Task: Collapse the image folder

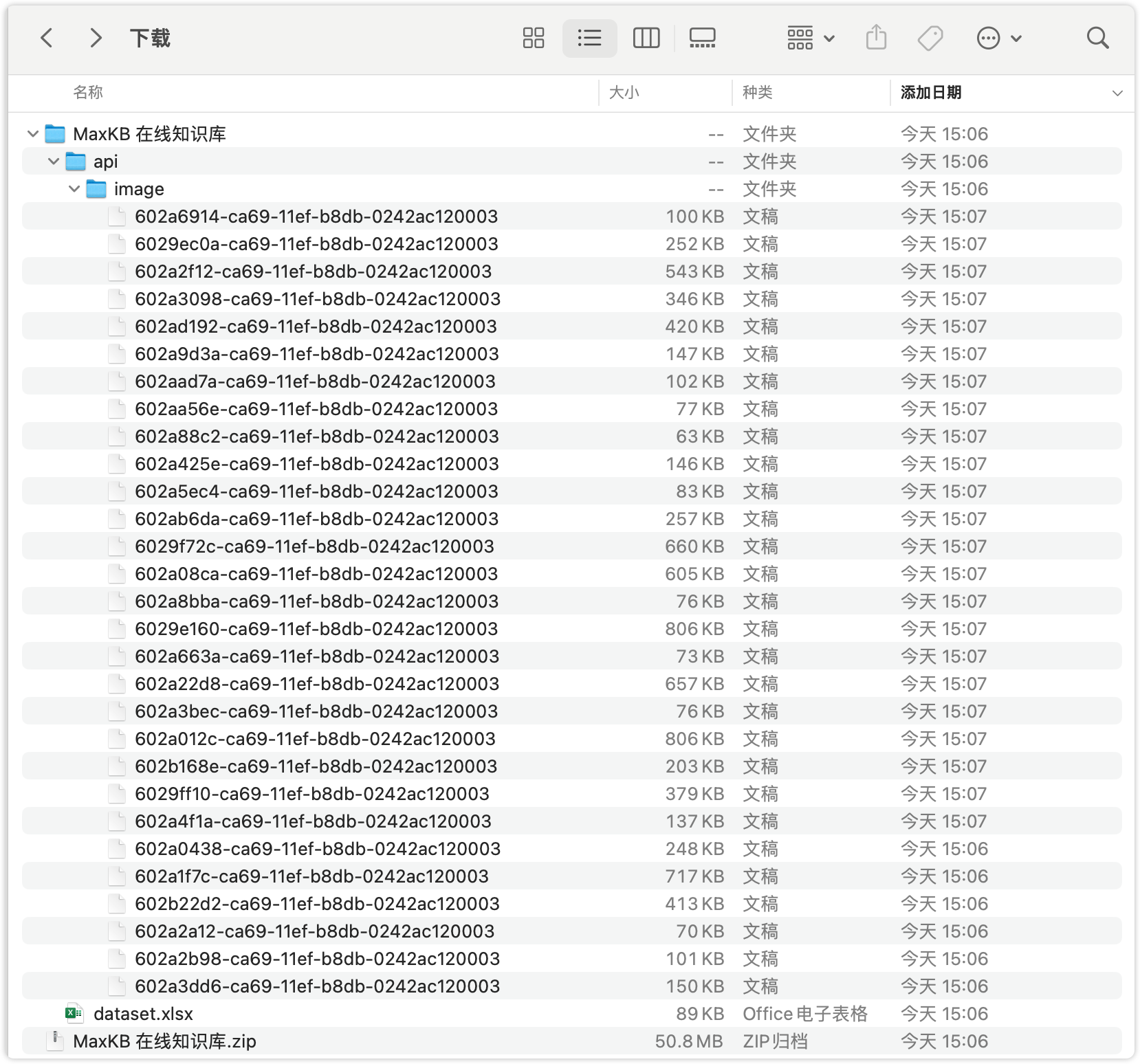Action: coord(74,189)
